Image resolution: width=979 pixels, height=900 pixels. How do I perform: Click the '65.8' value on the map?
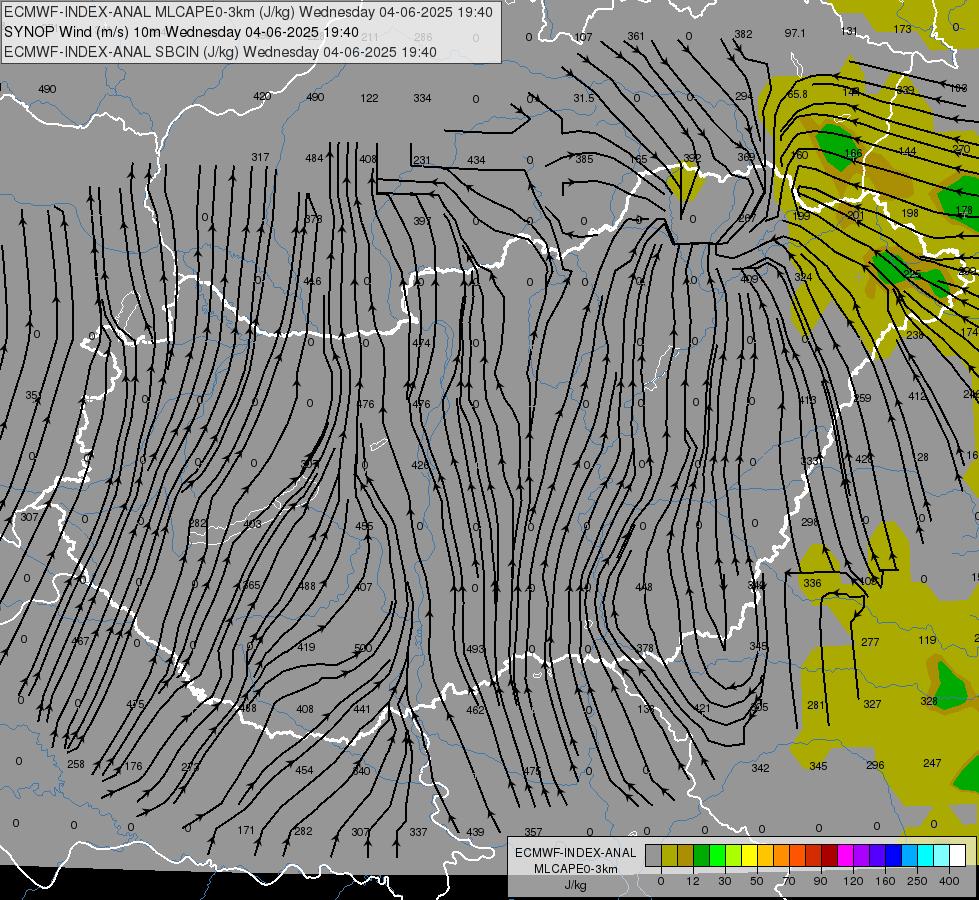(x=797, y=94)
